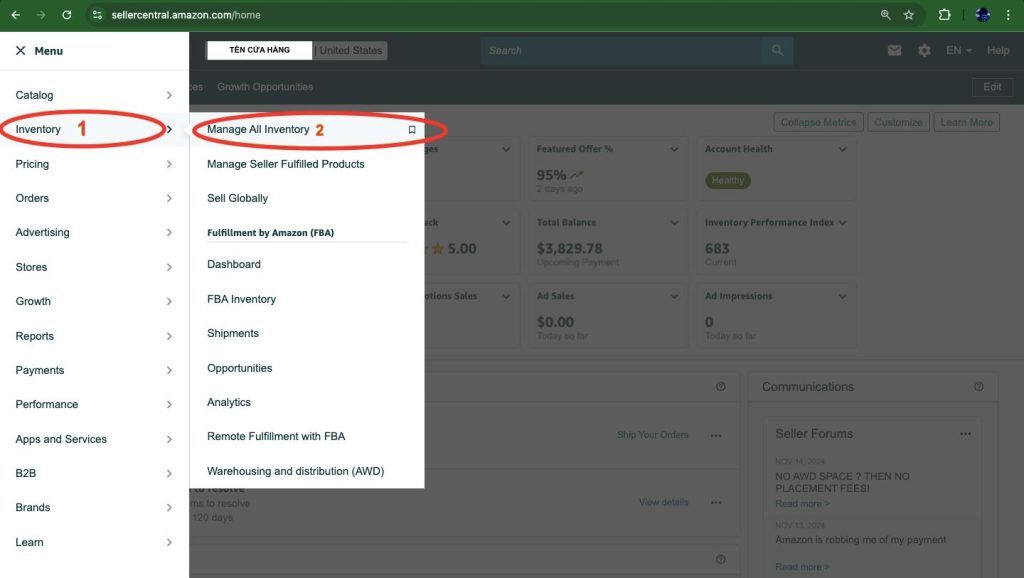
Task: Expand the Catalog submenu
Action: click(x=168, y=95)
